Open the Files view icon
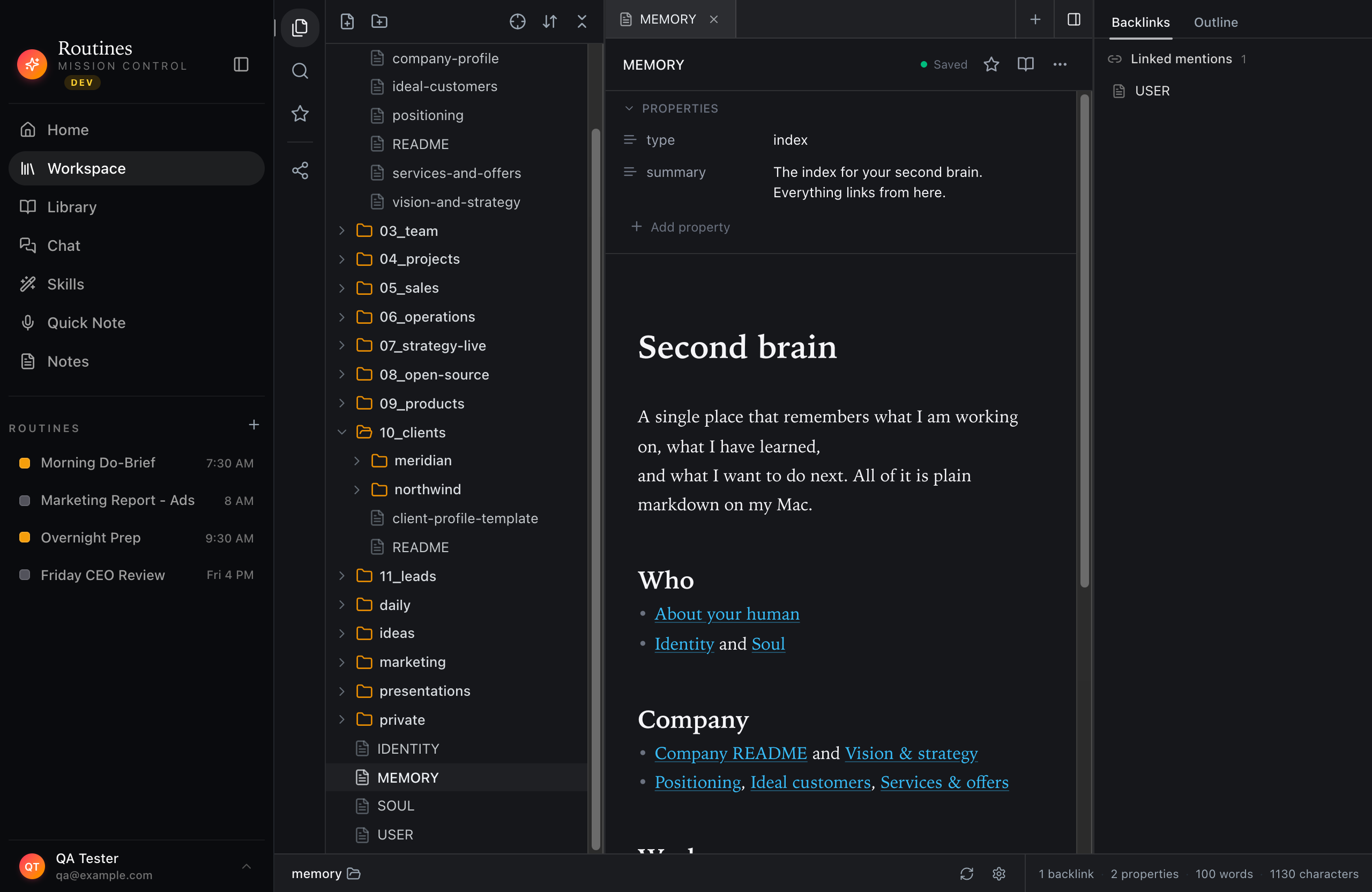 (x=300, y=27)
